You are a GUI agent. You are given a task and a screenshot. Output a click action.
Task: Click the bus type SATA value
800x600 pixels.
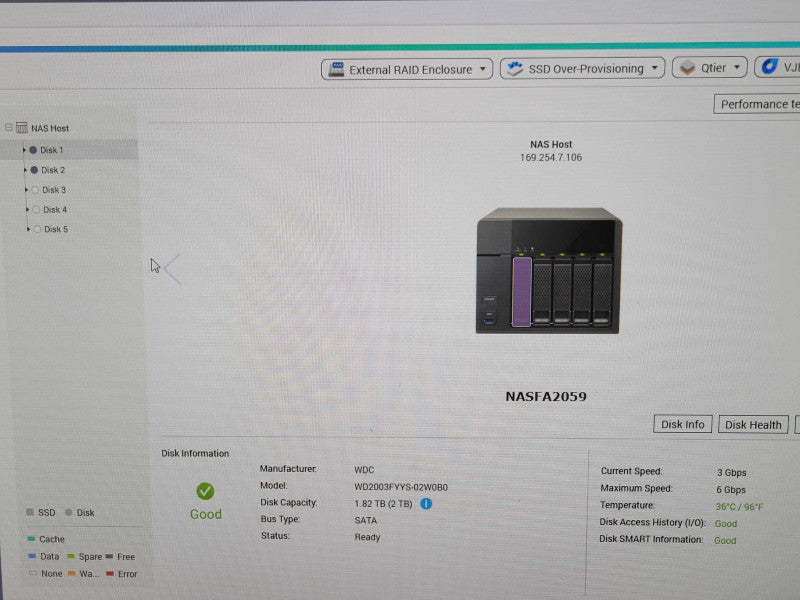pos(366,520)
